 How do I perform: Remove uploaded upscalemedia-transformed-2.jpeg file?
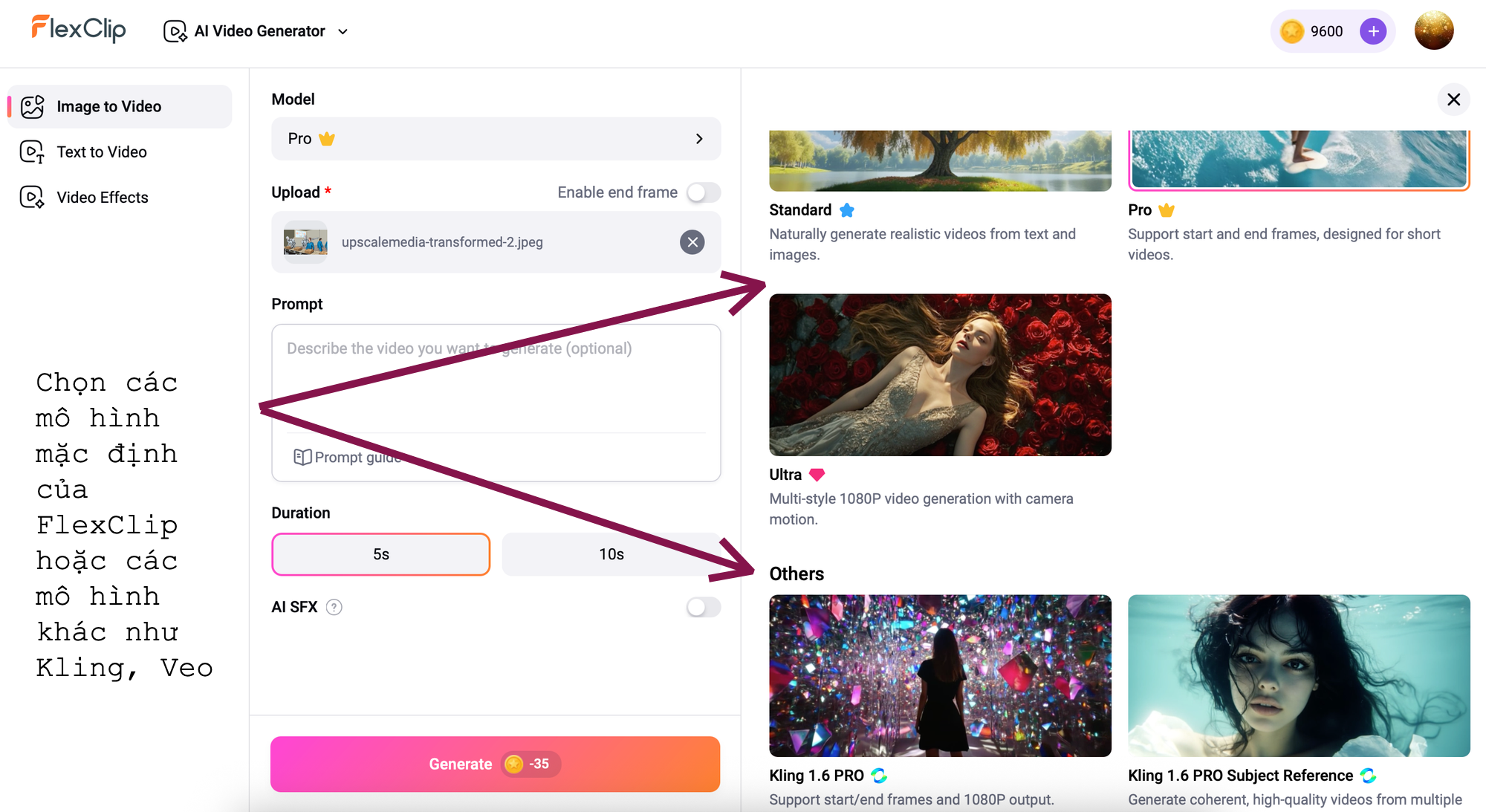tap(692, 241)
